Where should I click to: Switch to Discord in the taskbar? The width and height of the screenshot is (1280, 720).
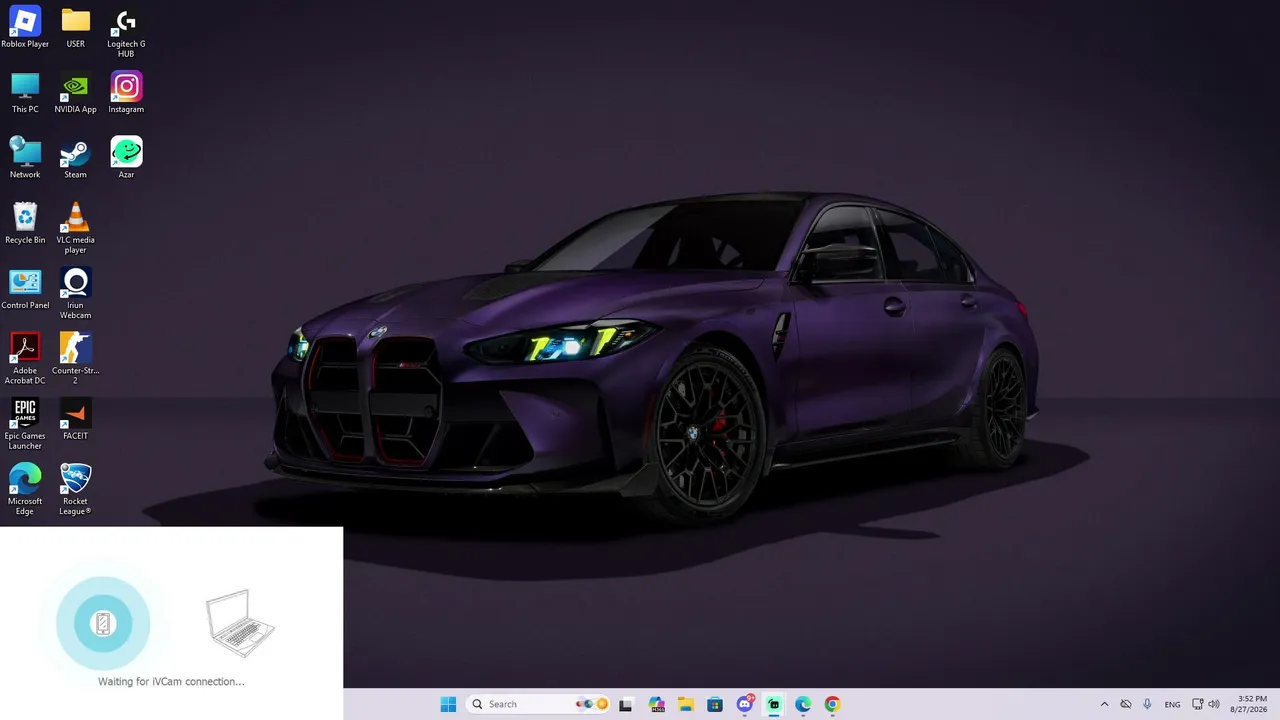[745, 704]
